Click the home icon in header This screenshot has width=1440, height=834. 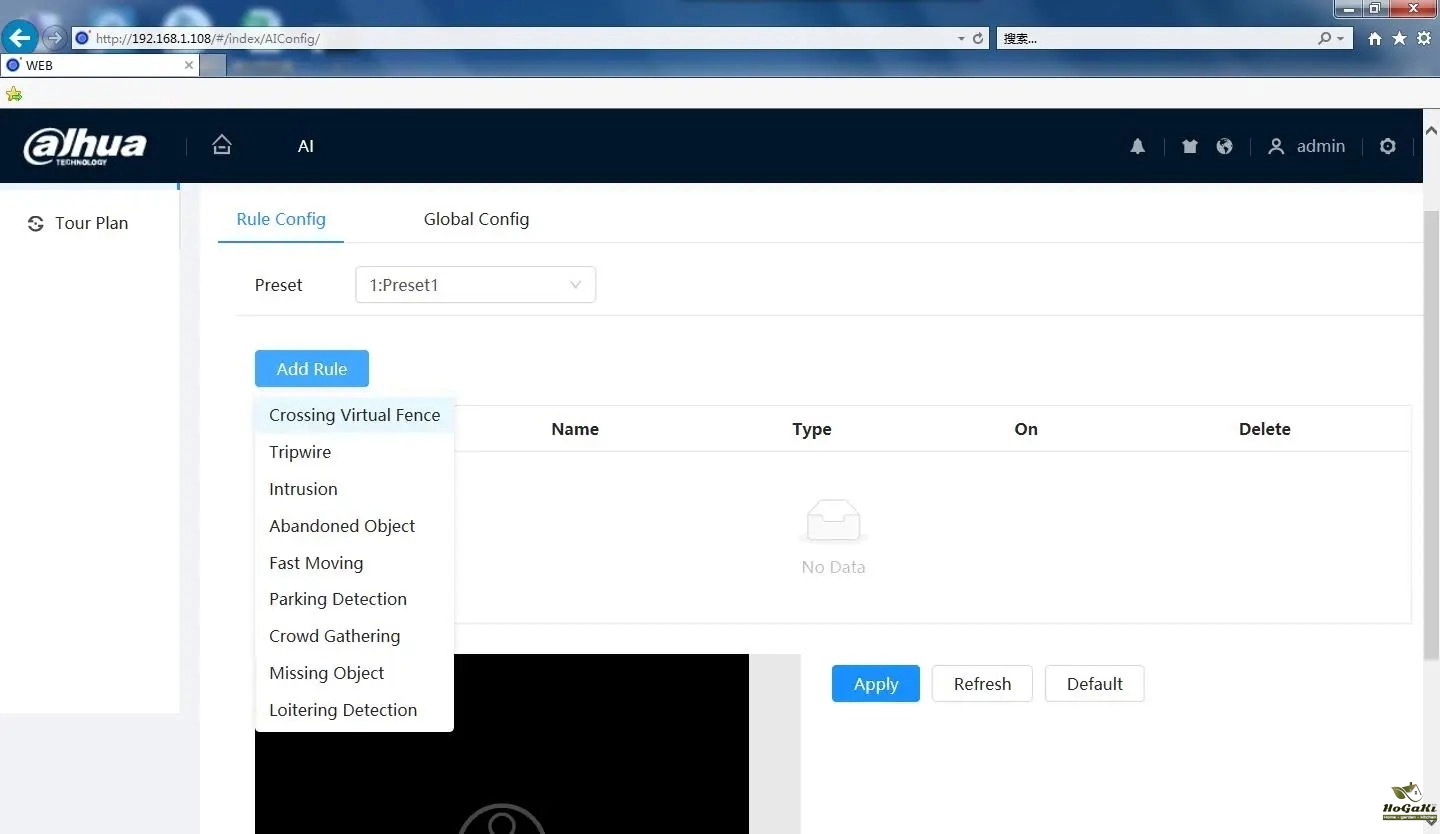click(222, 145)
